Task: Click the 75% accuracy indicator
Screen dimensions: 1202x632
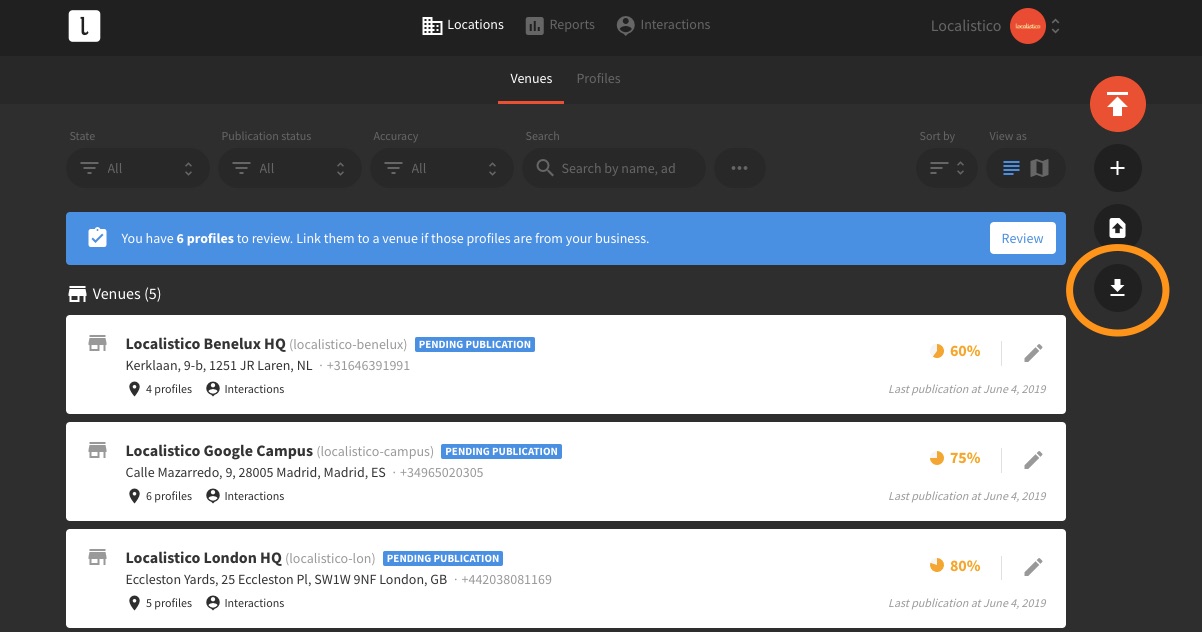Action: 955,458
